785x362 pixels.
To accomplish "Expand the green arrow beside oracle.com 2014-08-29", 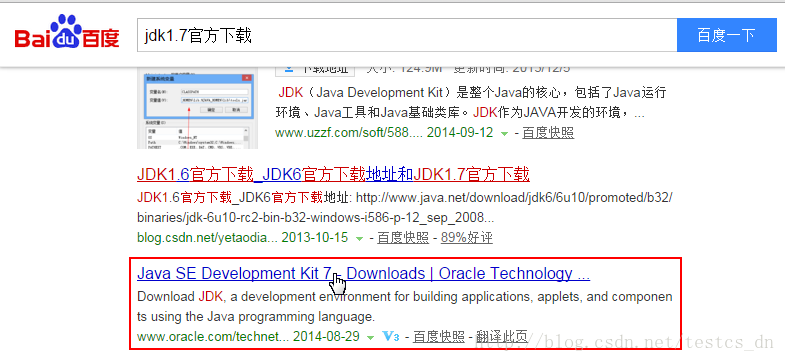I will pos(370,338).
